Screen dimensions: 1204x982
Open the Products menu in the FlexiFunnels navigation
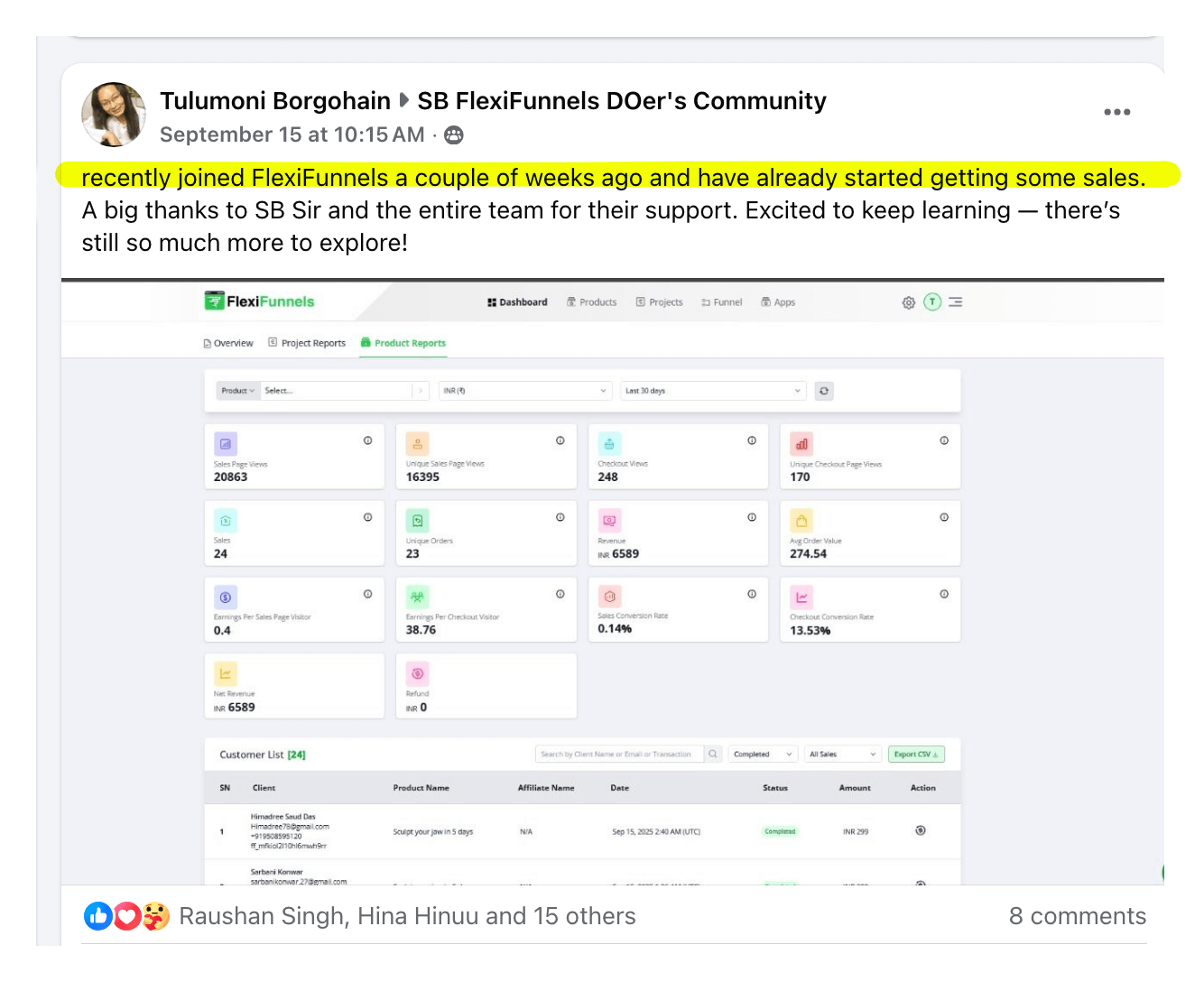pos(592,302)
